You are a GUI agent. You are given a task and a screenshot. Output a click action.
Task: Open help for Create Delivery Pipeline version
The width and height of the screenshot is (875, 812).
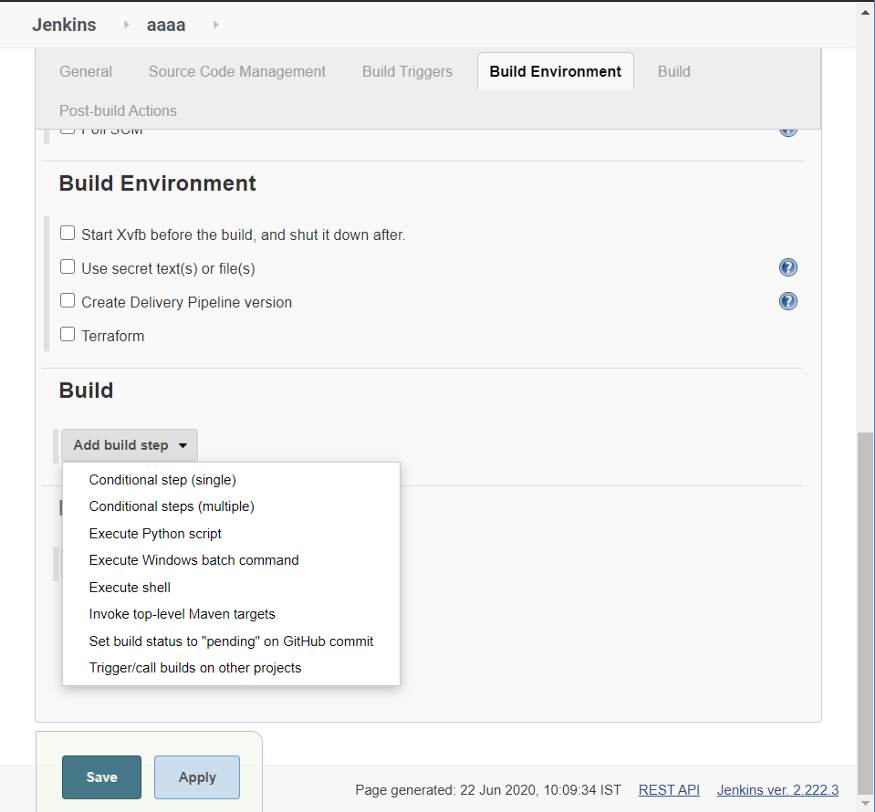tap(788, 301)
